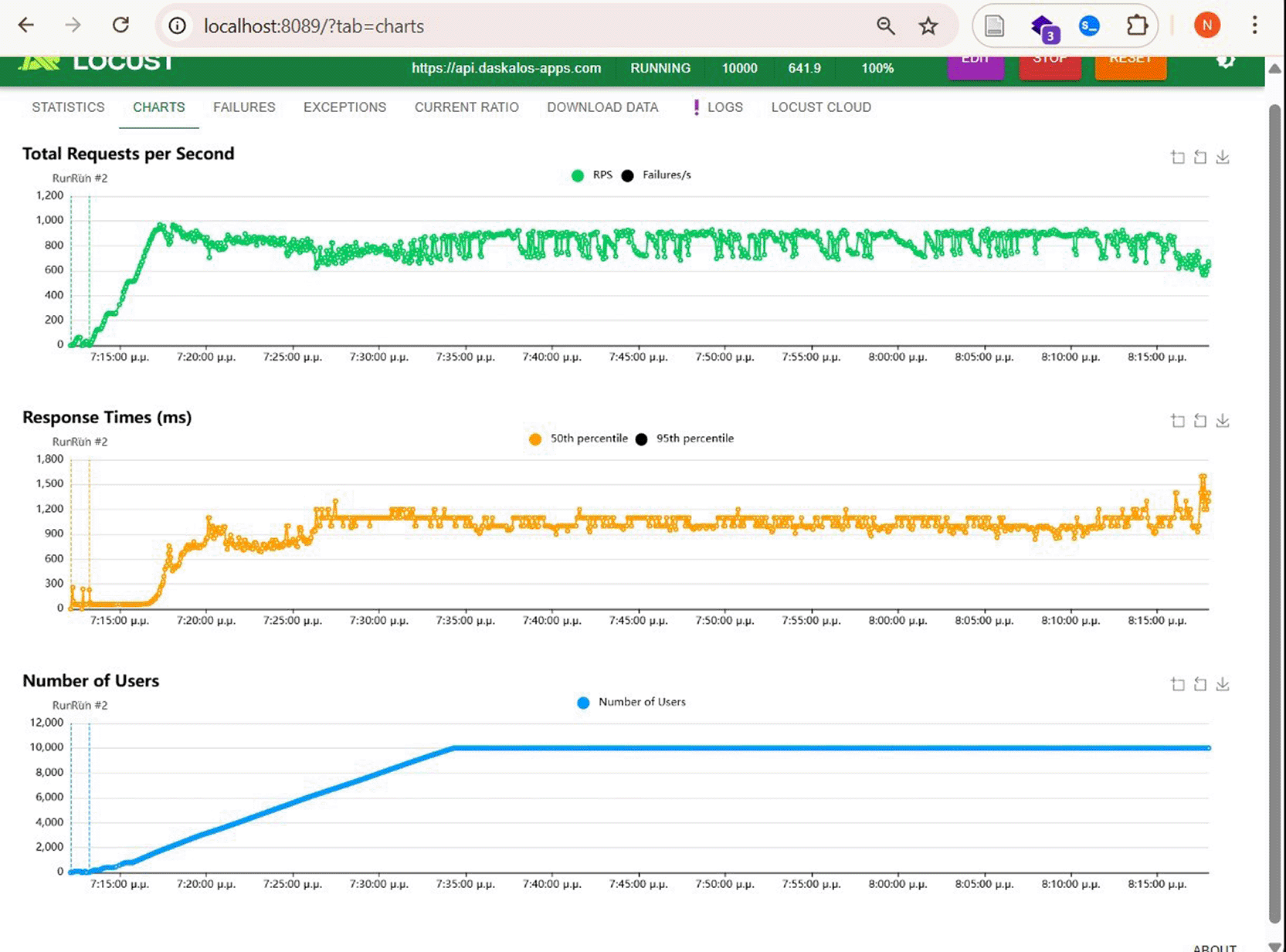Open the extension with badge 3

tap(1044, 27)
